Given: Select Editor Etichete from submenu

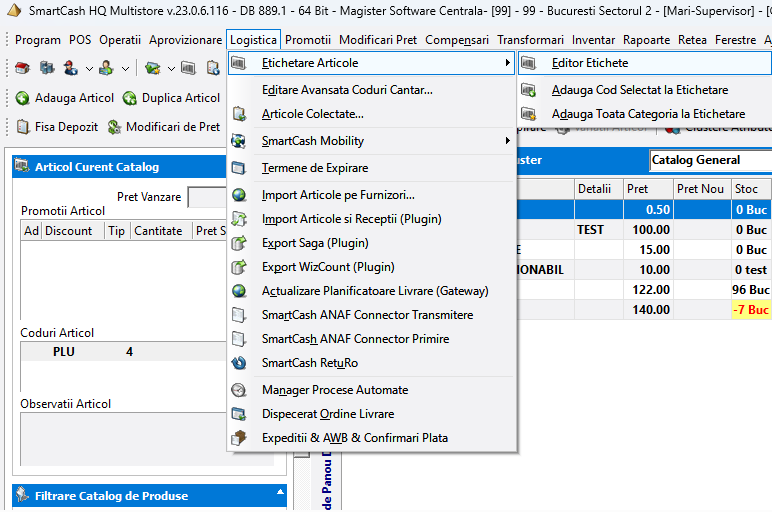Looking at the screenshot, I should 645,63.
